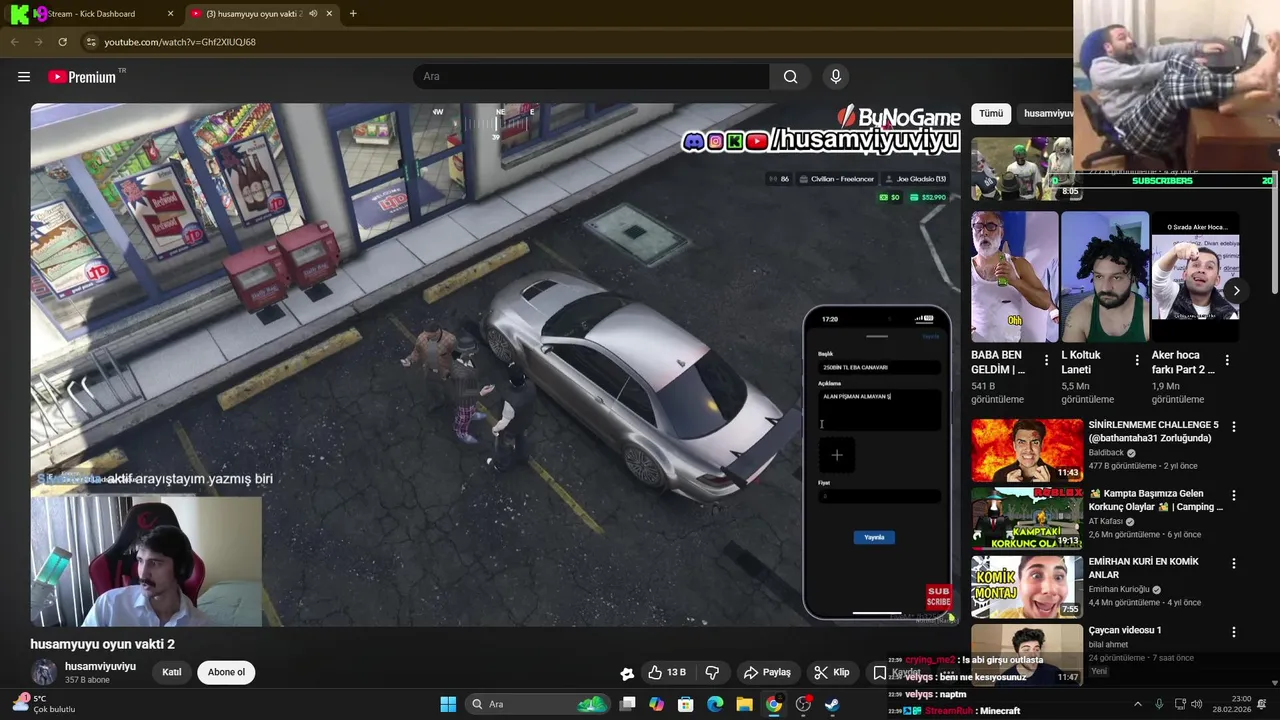Screen dimensions: 1280x720
Task: Click the tray microphone-in-use icon
Action: point(1159,704)
